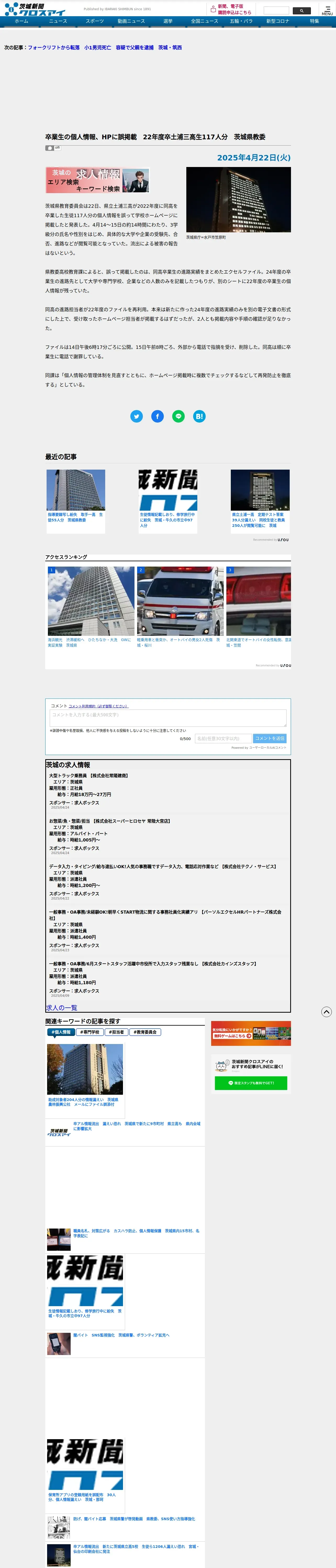
Task: Open ranking #1 海浜観光 article image
Action: [x=91, y=601]
